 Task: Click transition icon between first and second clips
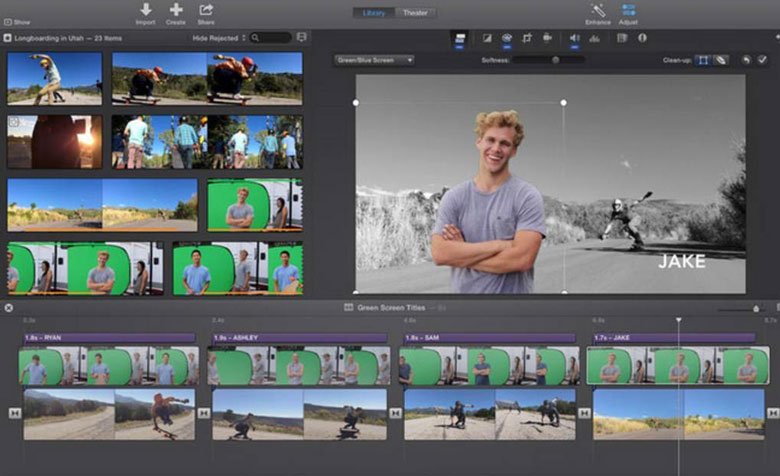tap(204, 413)
